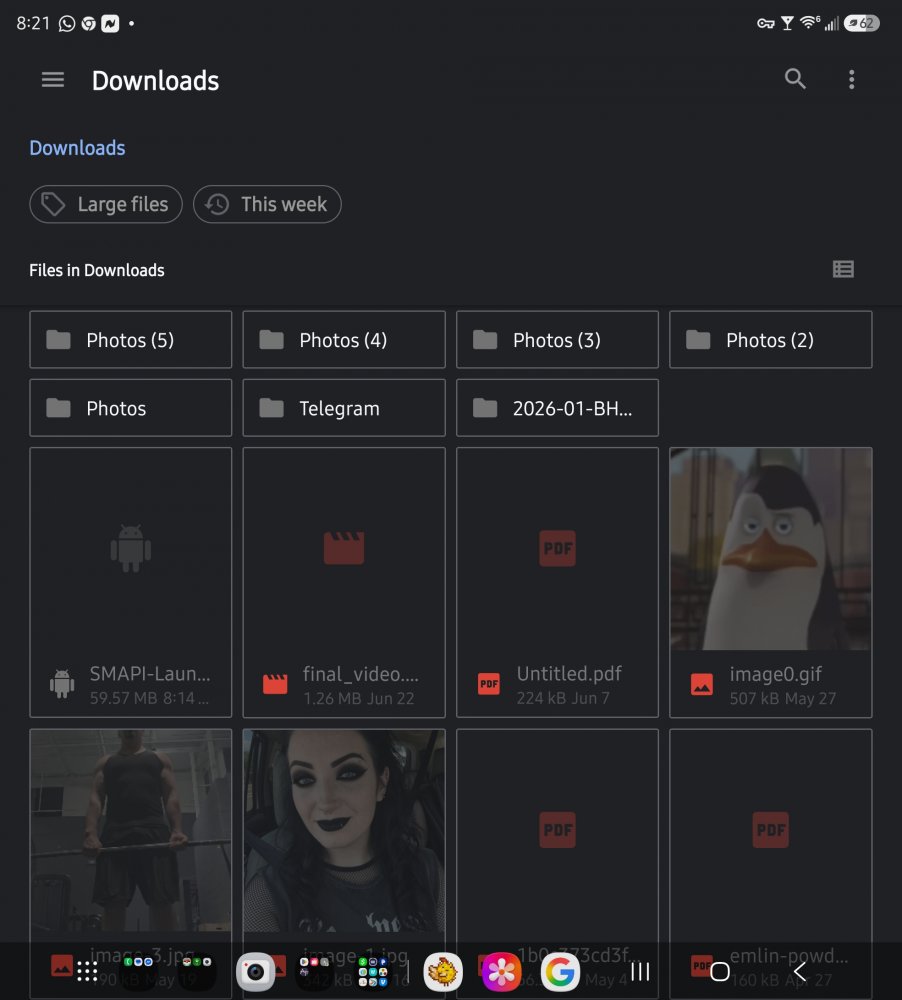902x1000 pixels.
Task: Tap the app drawer grid icon
Action: (87, 971)
